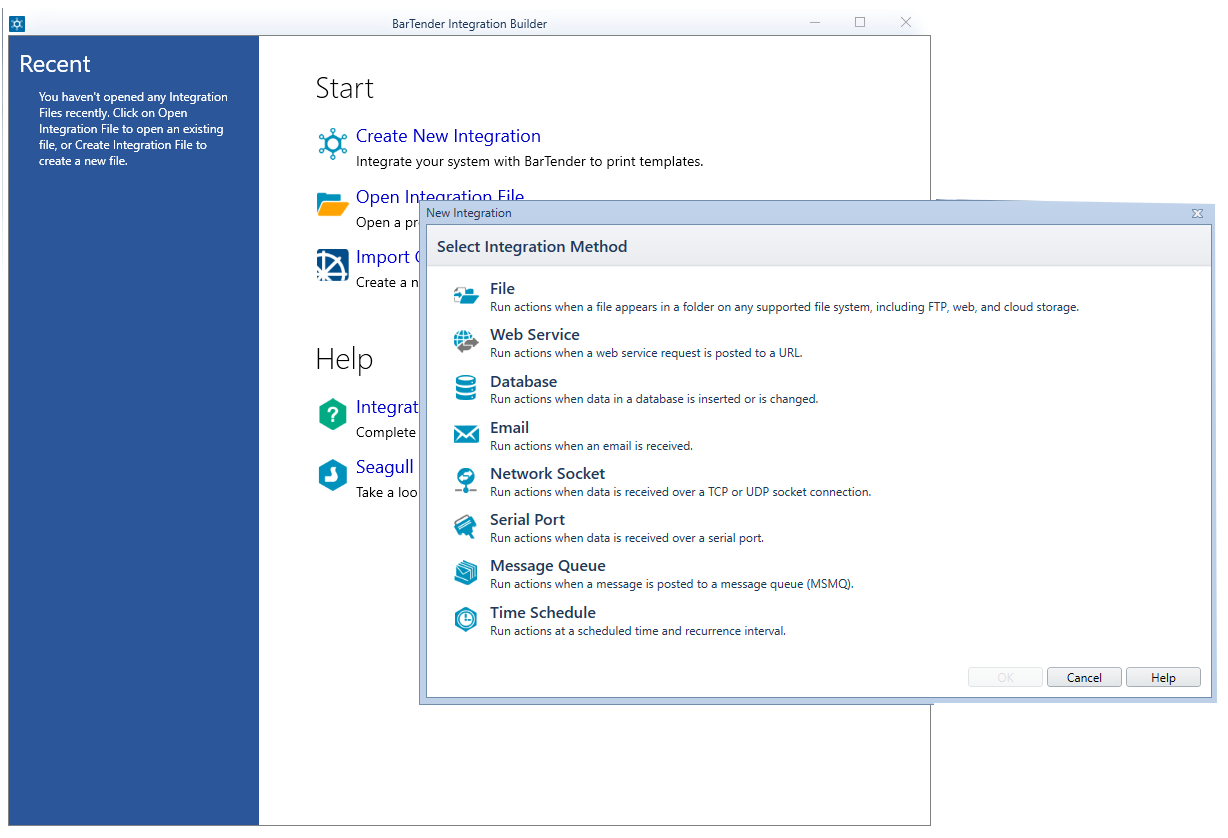Click the Web Service description text
The image size is (1228, 838).
click(646, 353)
